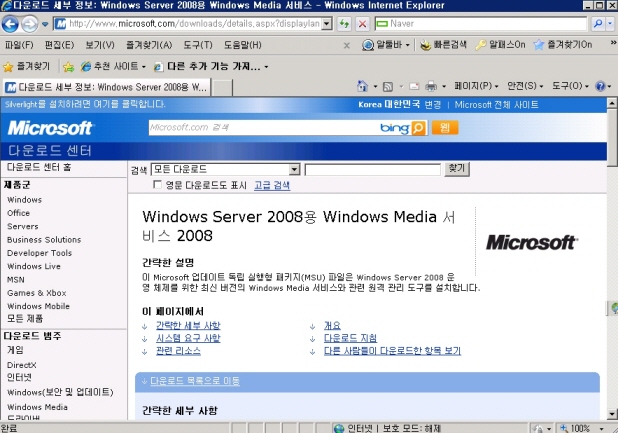Viewport: 618px width, 433px height.
Task: Open the search provider dropdown arrow
Action: point(610,24)
